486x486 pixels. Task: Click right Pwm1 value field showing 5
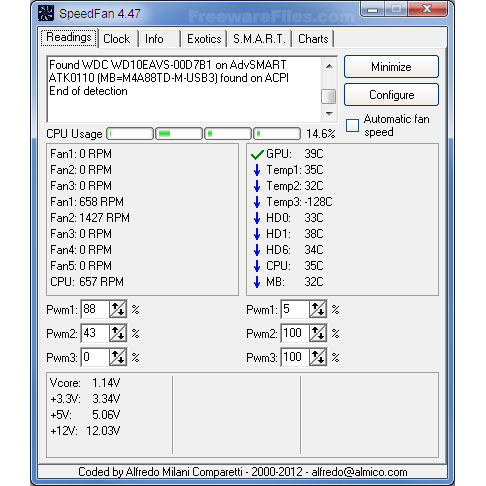[295, 310]
